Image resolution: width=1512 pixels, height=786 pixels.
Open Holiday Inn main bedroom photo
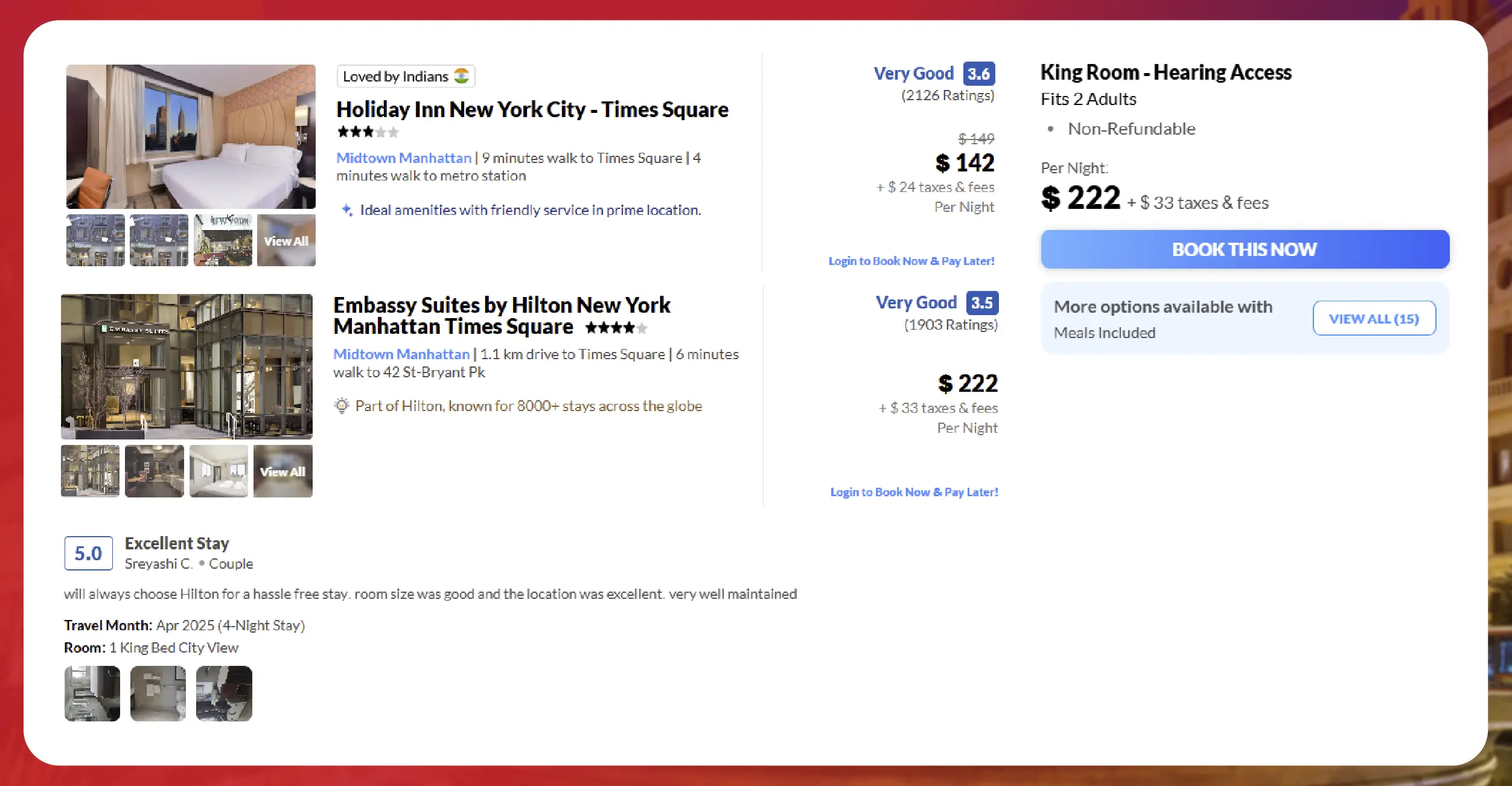(x=191, y=136)
